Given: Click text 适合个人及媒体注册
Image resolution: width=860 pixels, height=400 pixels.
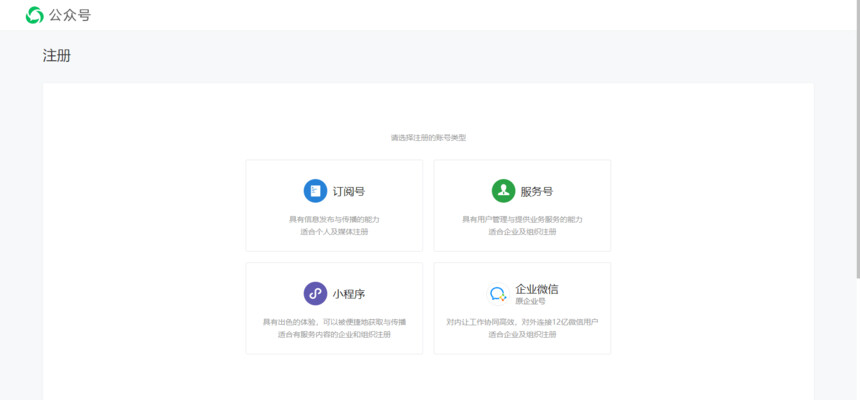Looking at the screenshot, I should [335, 232].
